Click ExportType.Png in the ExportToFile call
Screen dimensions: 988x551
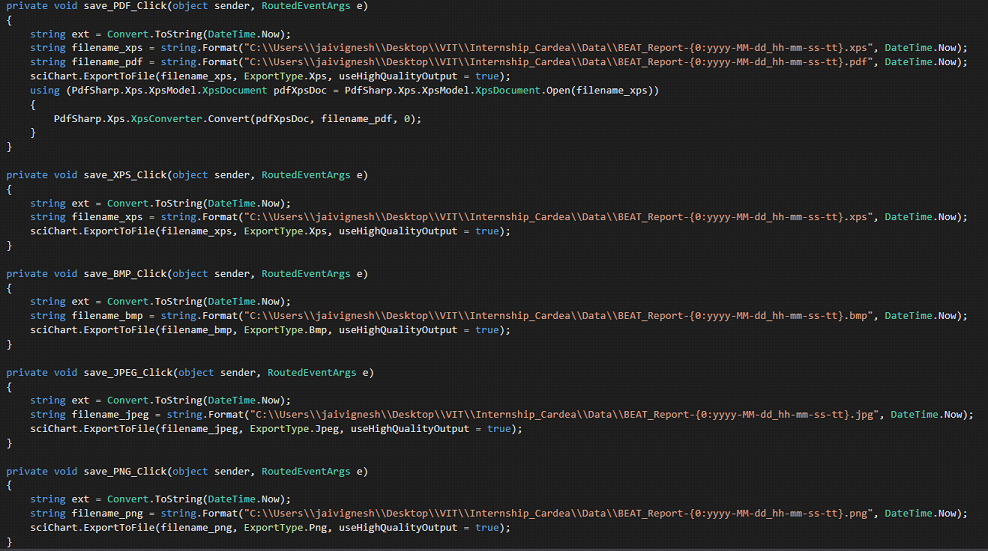coord(285,528)
